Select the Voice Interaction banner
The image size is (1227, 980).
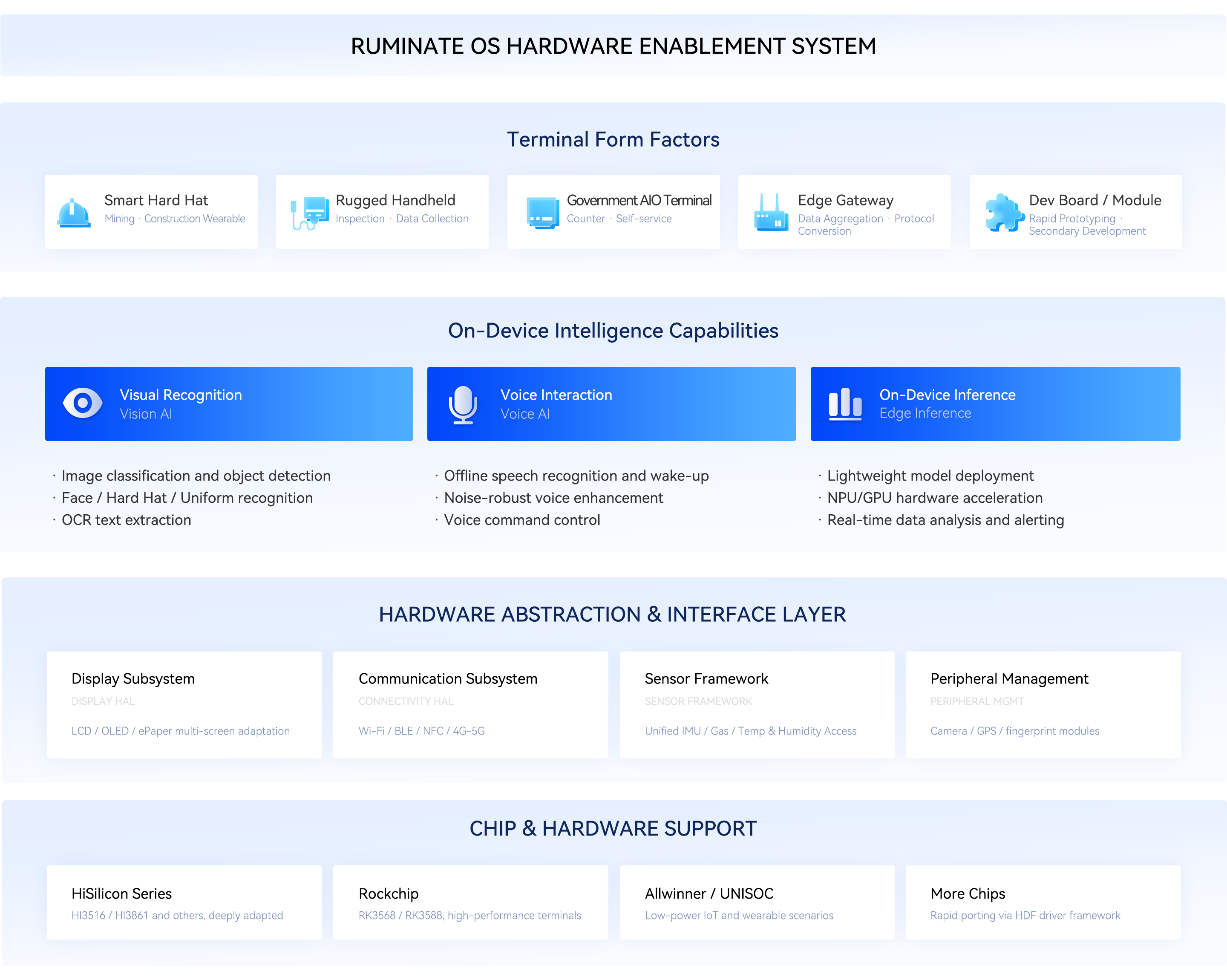click(x=612, y=404)
